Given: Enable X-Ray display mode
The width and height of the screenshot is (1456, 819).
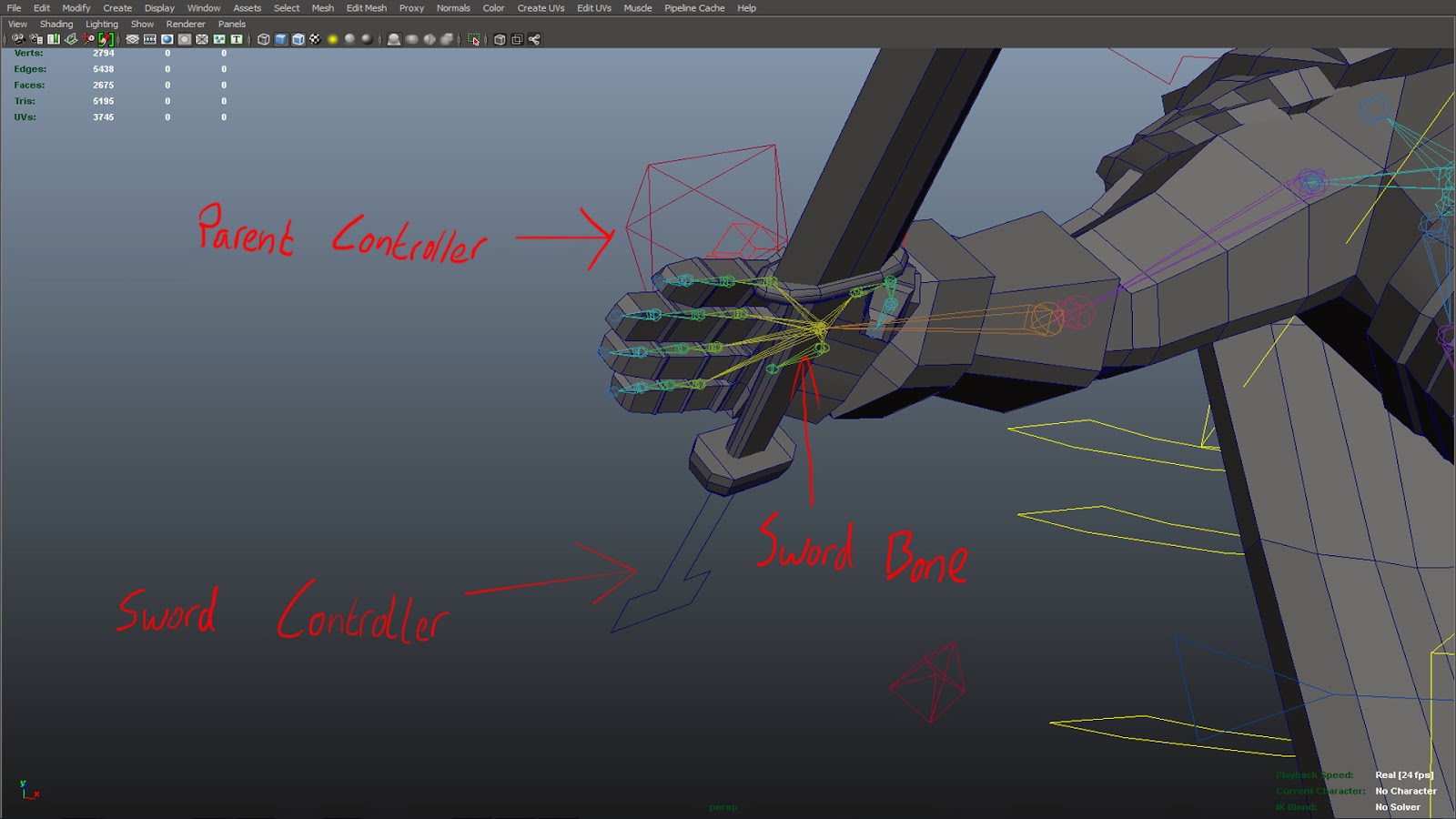Looking at the screenshot, I should [499, 39].
